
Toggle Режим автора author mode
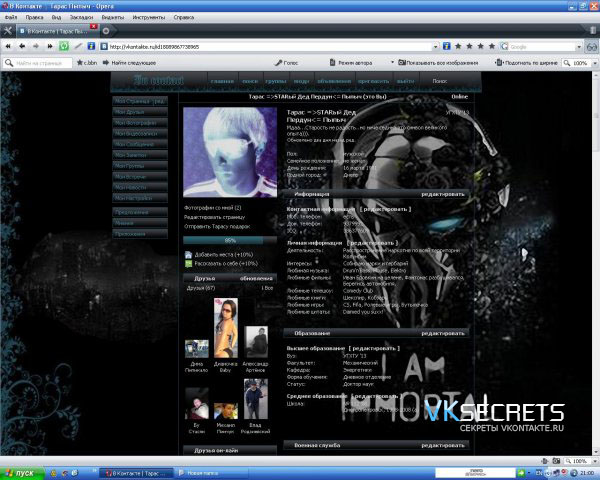click(x=351, y=62)
